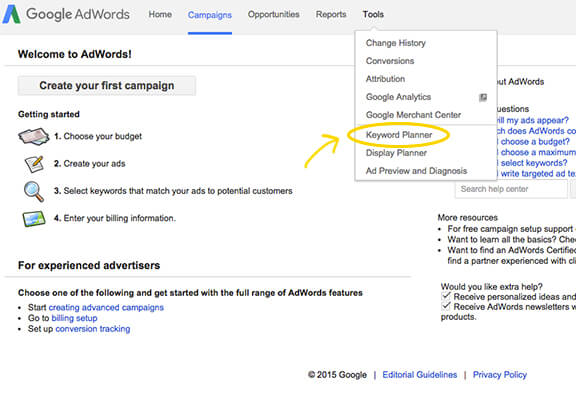The image size is (576, 397).
Task: Follow the billing setup link
Action: (x=74, y=318)
